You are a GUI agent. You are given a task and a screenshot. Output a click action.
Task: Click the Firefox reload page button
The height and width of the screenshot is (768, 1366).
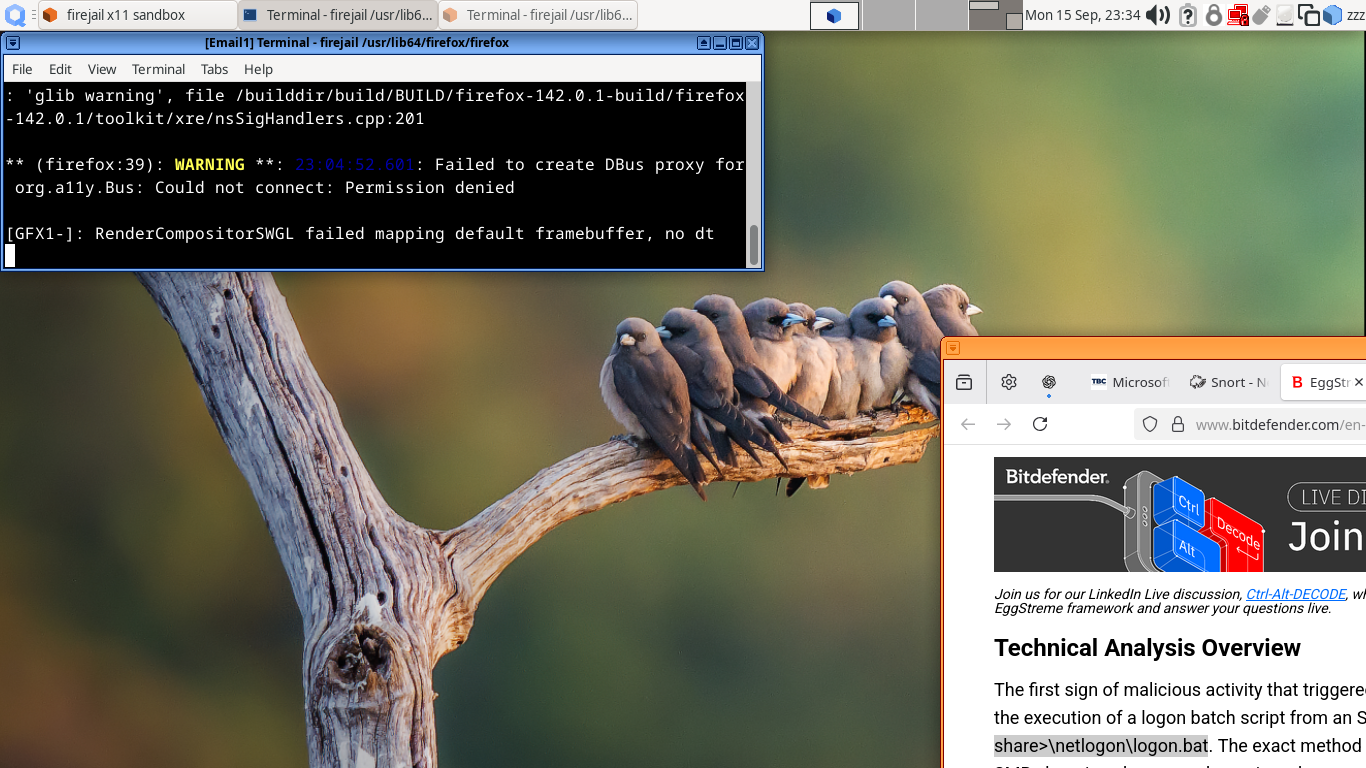click(1040, 424)
